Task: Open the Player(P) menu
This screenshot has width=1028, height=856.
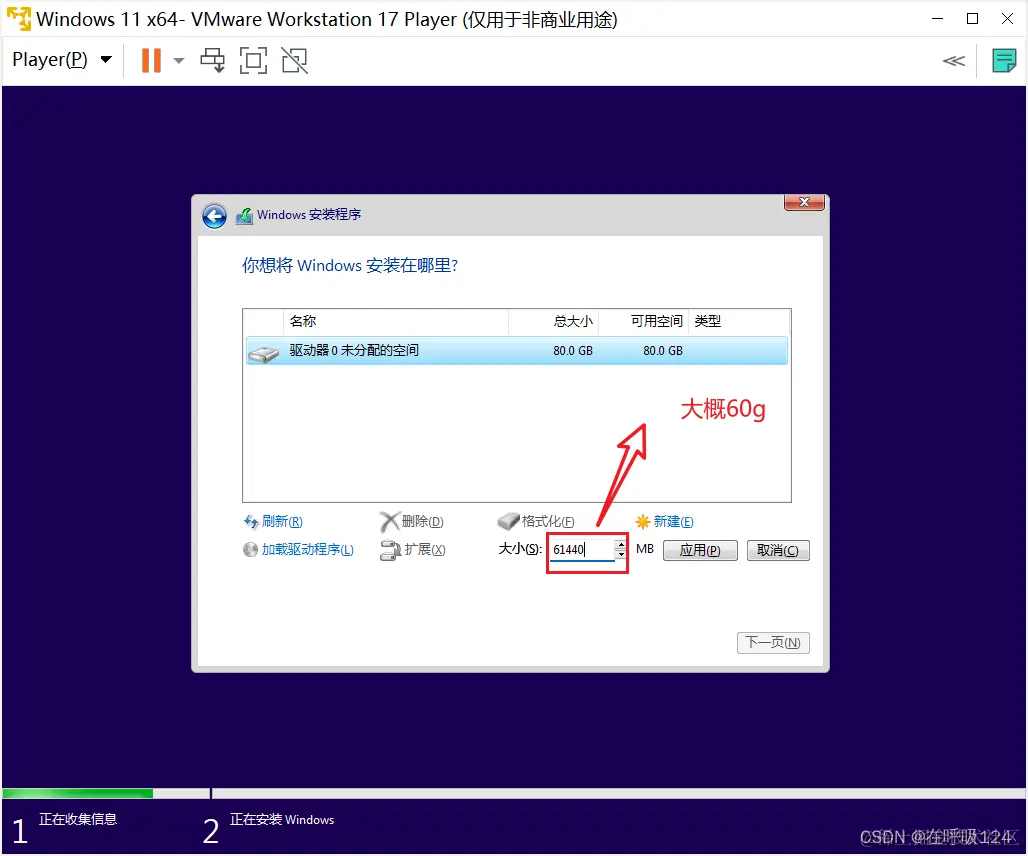Action: 62,60
